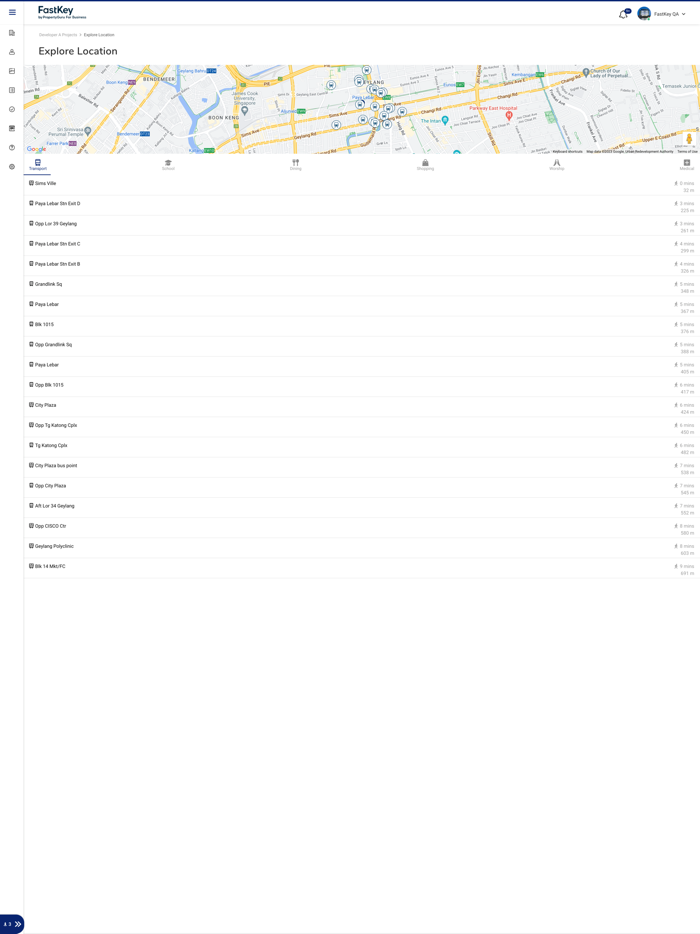The image size is (700, 934).
Task: Click The Intan map marker
Action: [x=444, y=120]
